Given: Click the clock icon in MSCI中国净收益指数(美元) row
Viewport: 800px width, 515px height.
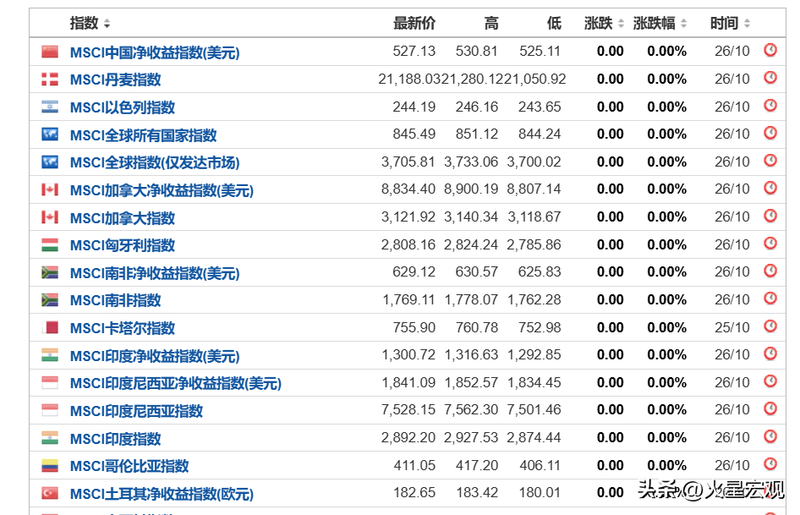Looking at the screenshot, I should click(x=770, y=50).
